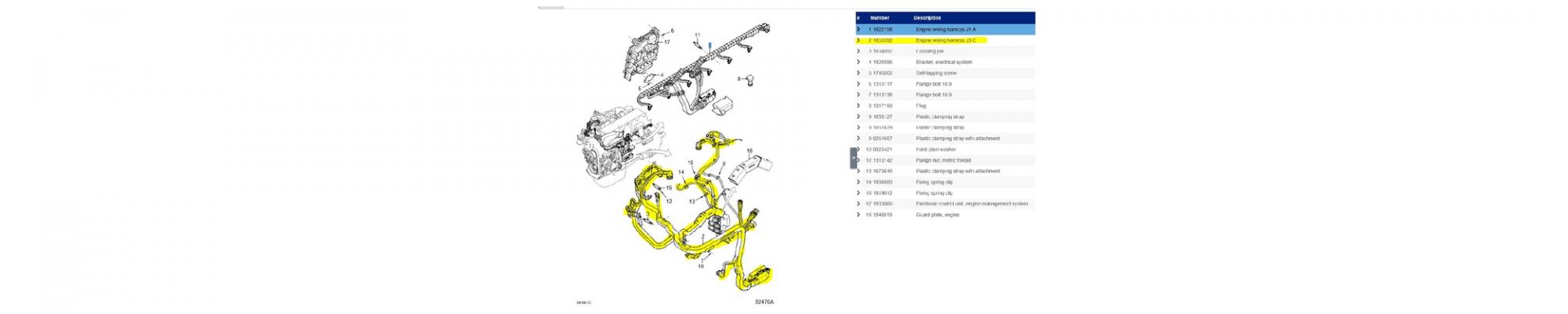Expand the Self-tapping screw row chevron

click(858, 73)
